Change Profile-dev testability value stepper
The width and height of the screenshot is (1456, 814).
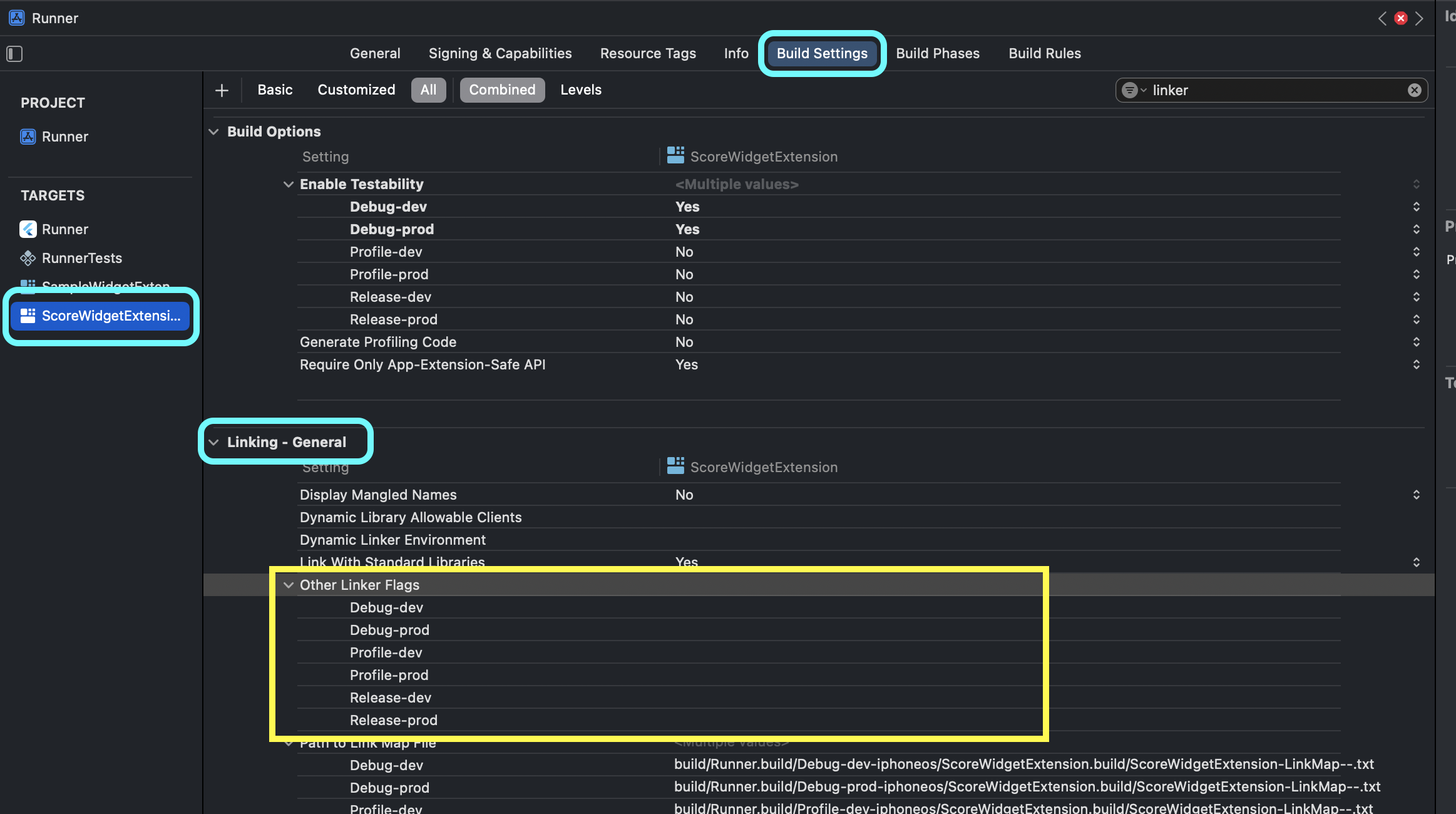tap(1416, 252)
